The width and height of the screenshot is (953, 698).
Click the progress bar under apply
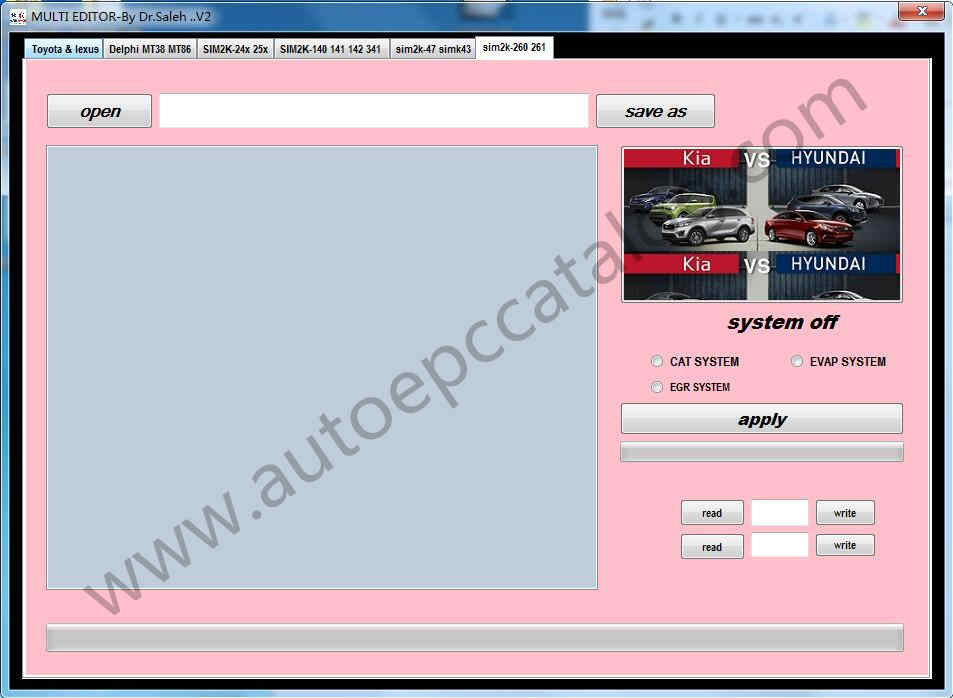pos(761,452)
